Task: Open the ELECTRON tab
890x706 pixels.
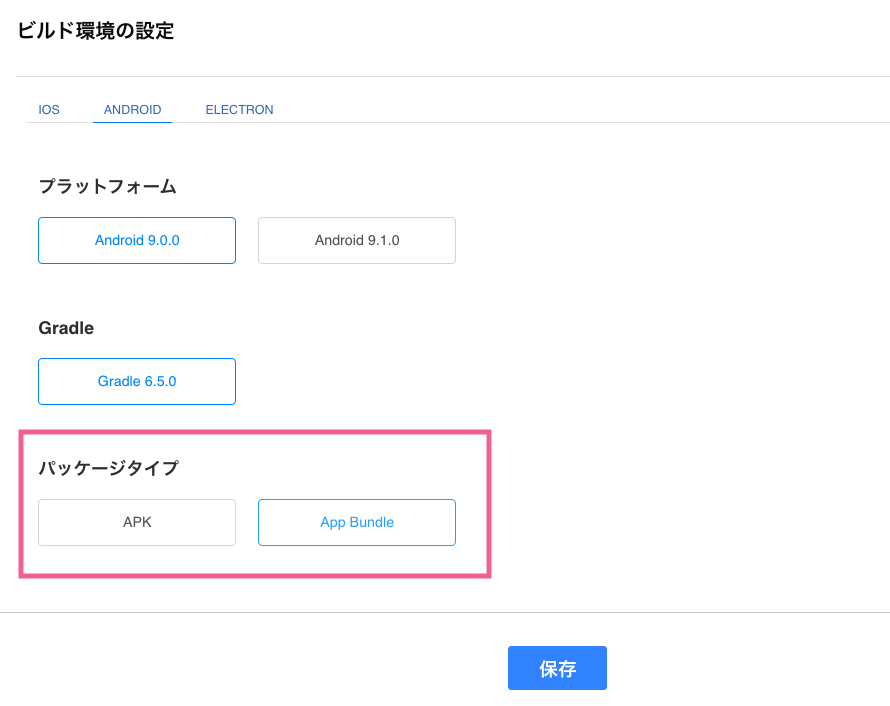Action: 239,110
